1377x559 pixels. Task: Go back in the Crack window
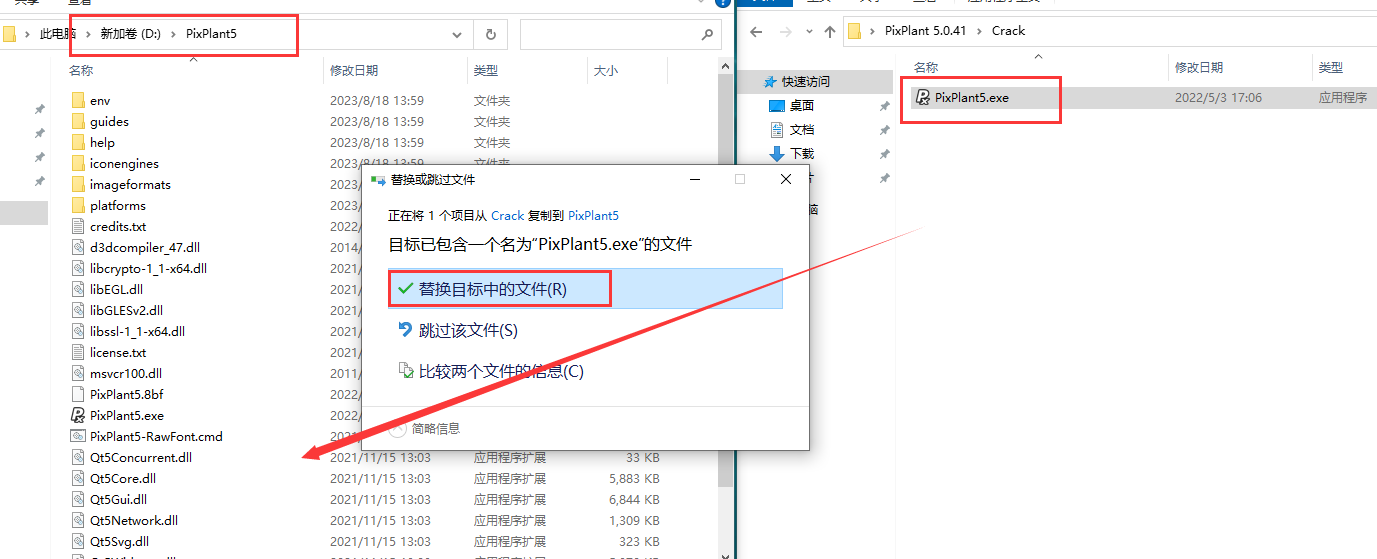coord(757,31)
